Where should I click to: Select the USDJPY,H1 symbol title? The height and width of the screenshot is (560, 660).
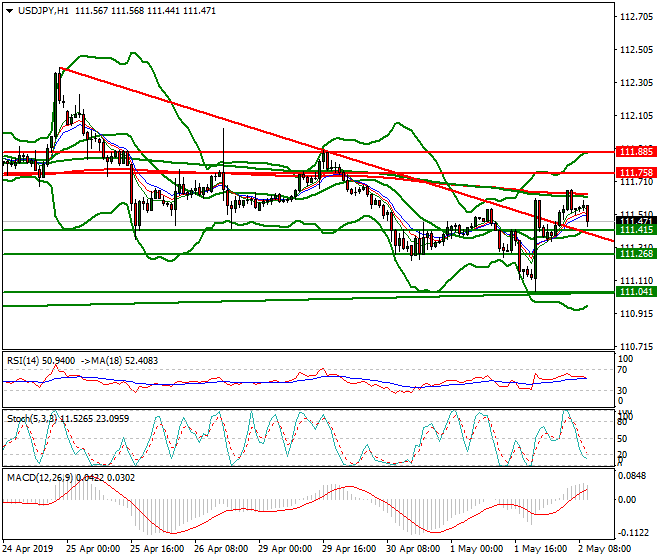(x=43, y=11)
